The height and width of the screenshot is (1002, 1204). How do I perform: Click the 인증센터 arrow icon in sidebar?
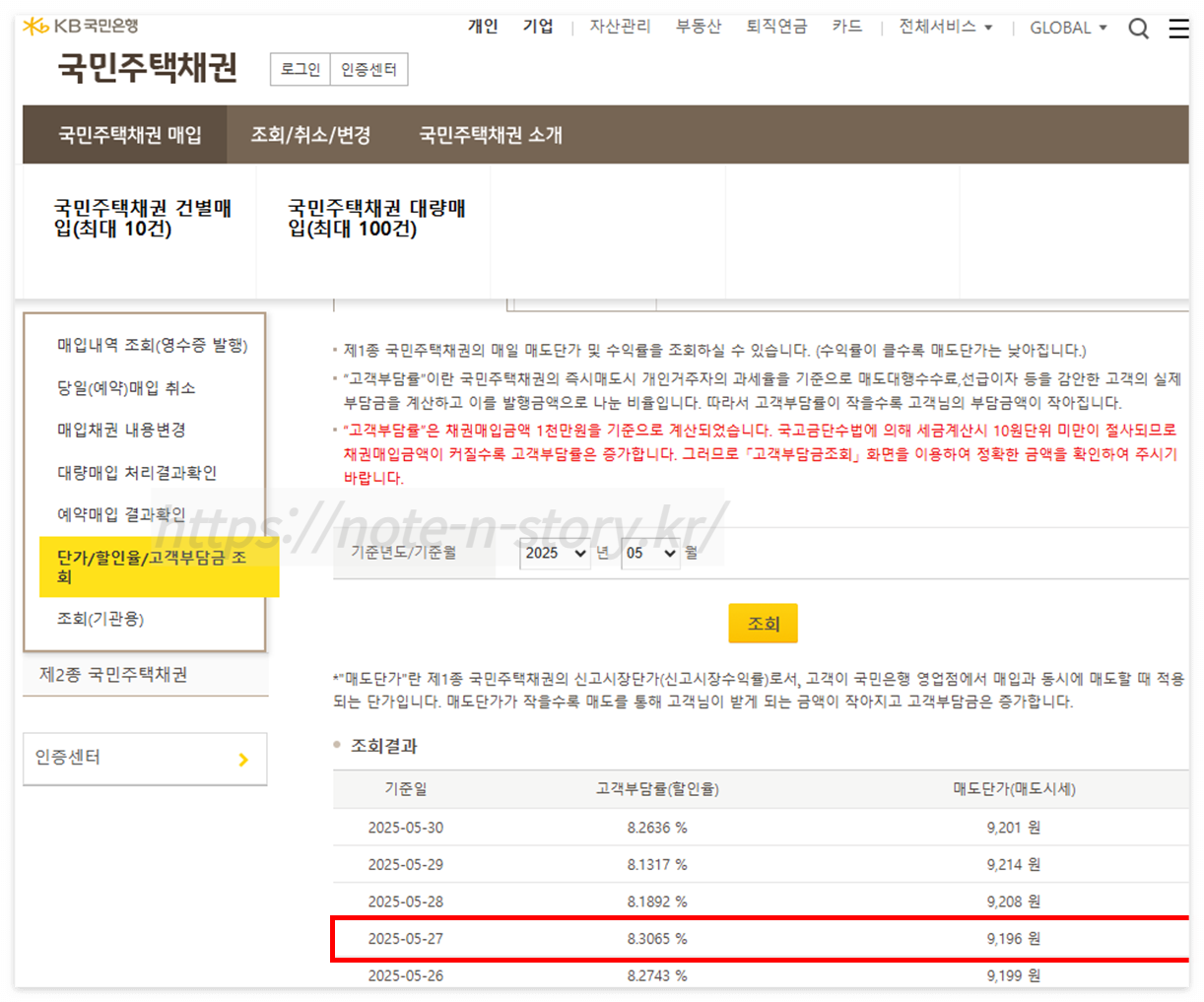pyautogui.click(x=243, y=760)
